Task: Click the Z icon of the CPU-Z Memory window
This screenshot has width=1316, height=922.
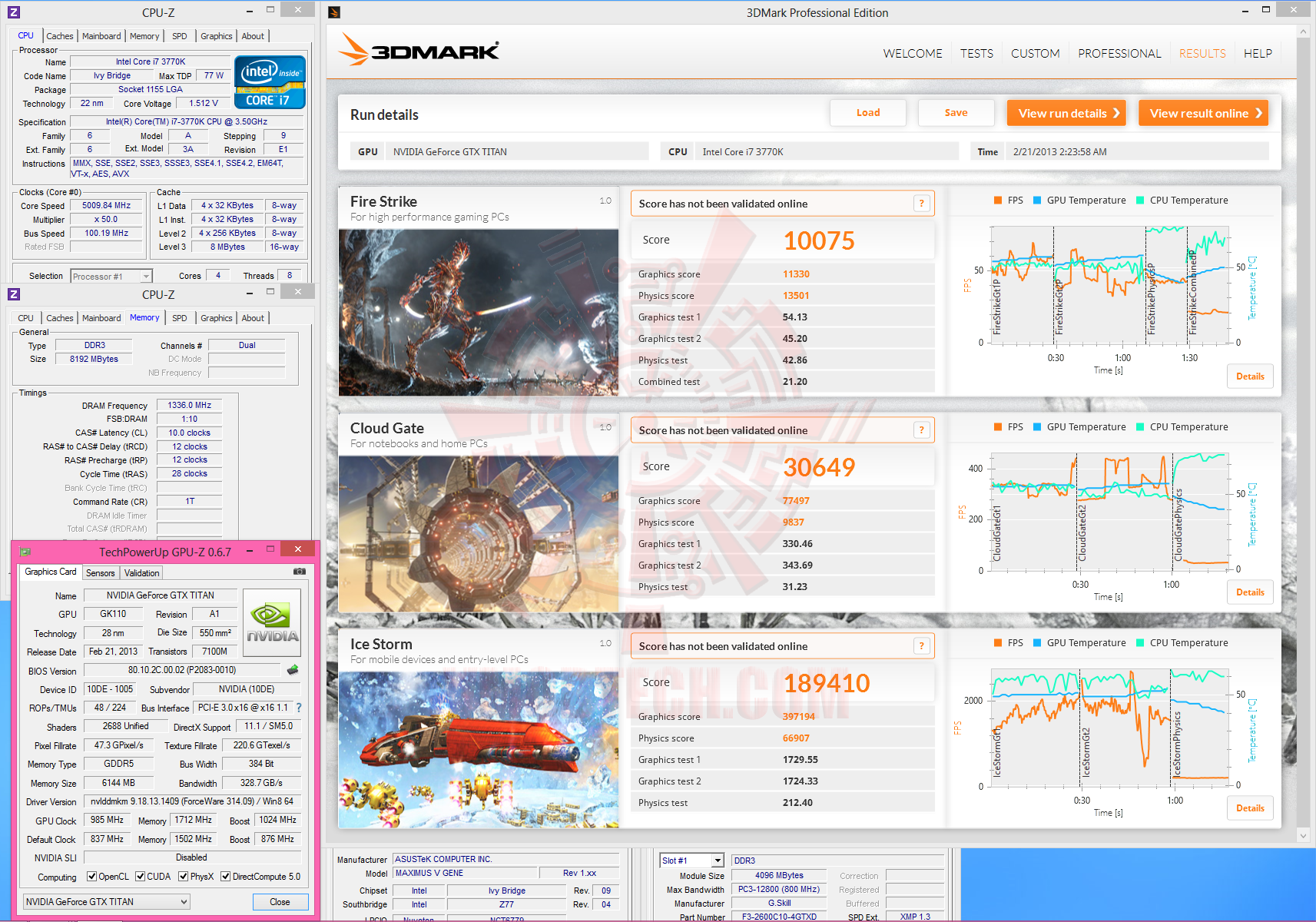Action: pos(13,294)
